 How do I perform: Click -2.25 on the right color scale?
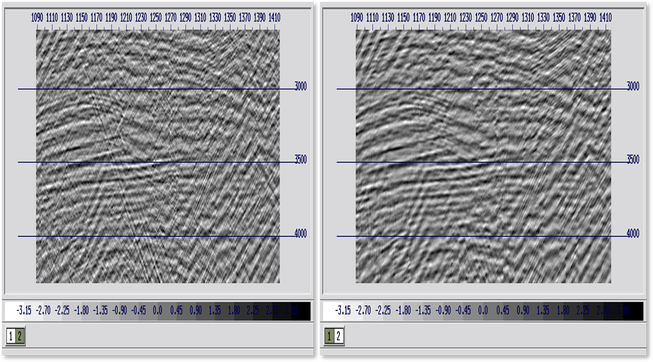point(383,310)
